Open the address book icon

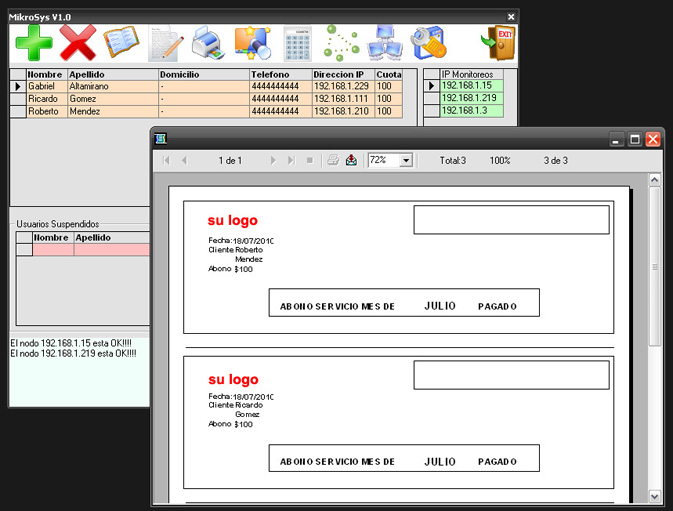click(121, 42)
